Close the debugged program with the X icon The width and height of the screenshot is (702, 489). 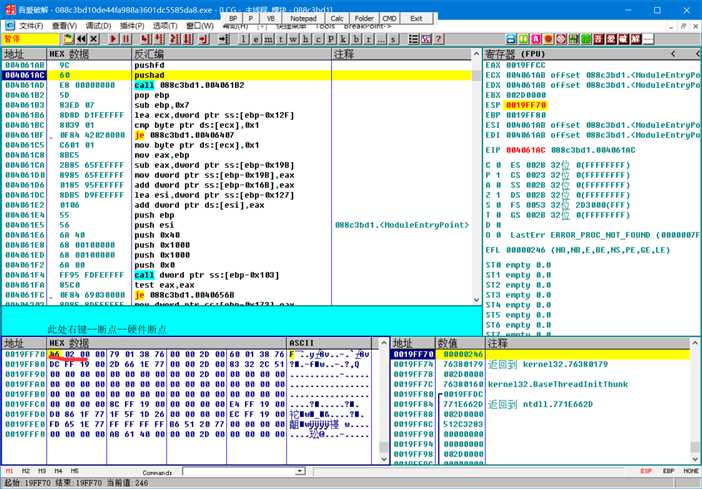point(94,39)
